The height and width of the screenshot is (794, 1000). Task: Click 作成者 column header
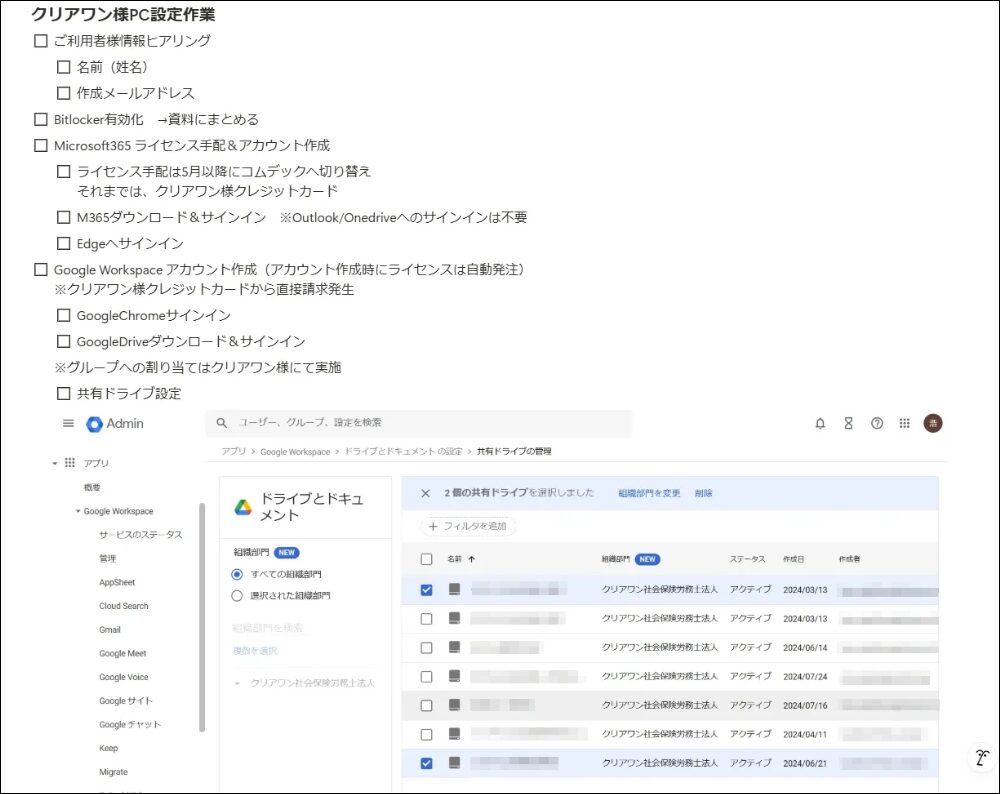pyautogui.click(x=849, y=559)
